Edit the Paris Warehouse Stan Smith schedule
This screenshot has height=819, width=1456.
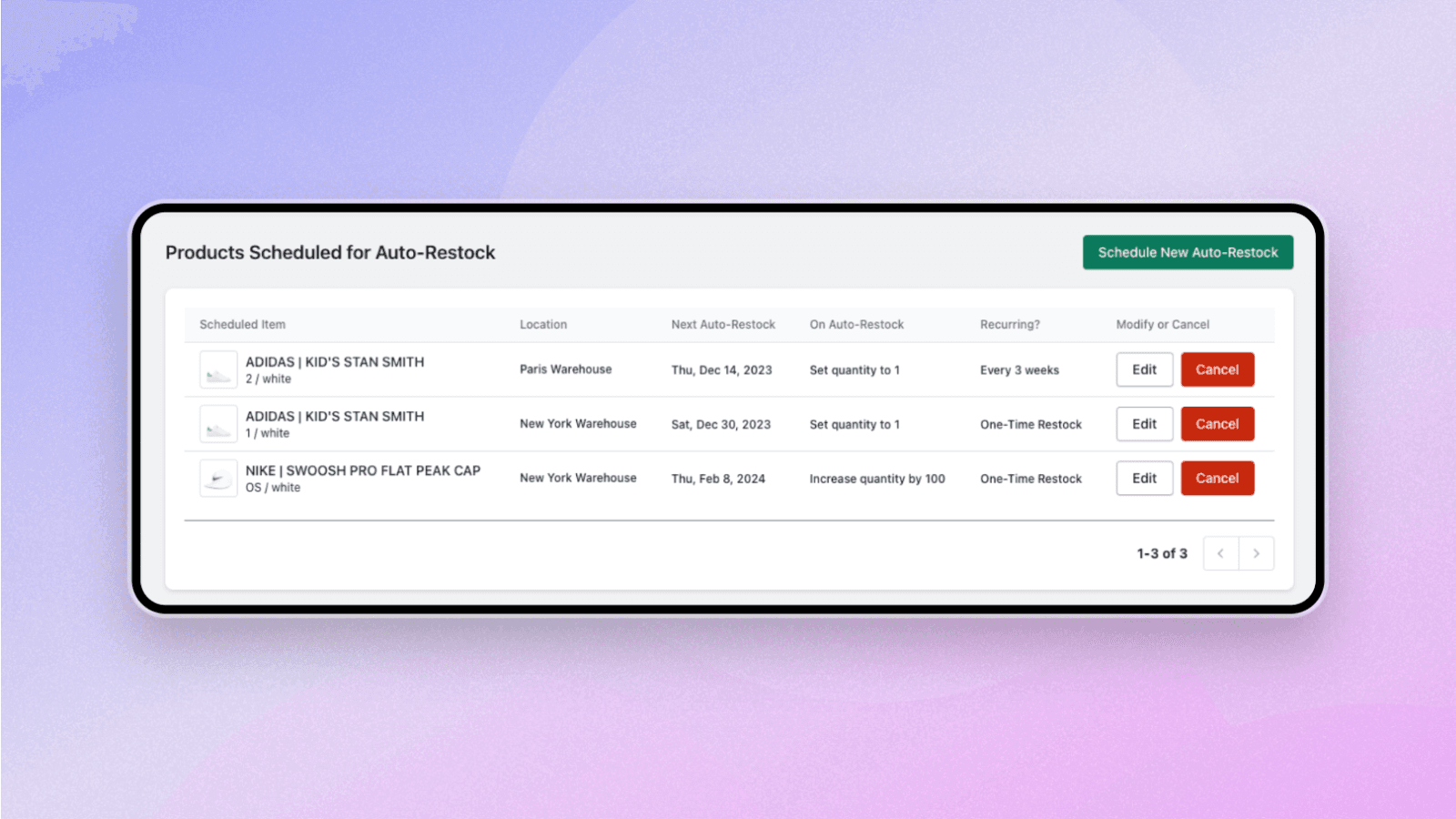click(x=1144, y=369)
